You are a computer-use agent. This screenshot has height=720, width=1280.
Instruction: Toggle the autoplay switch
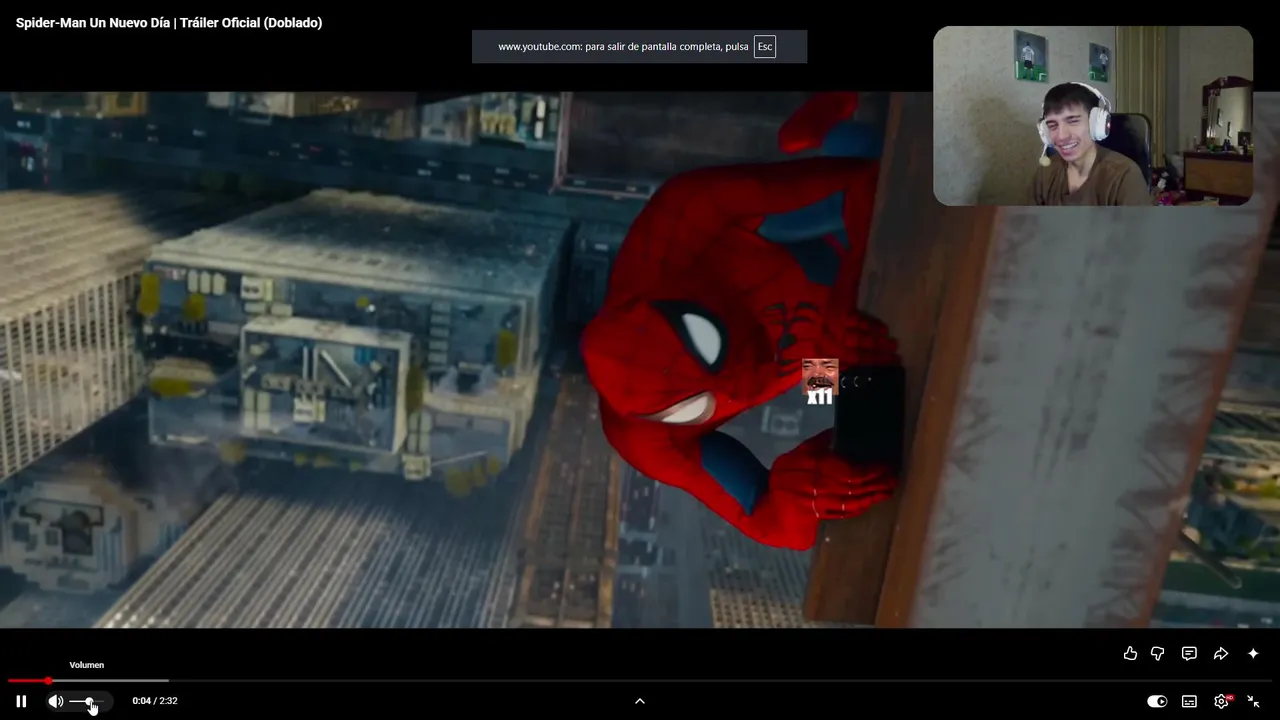click(x=1157, y=701)
